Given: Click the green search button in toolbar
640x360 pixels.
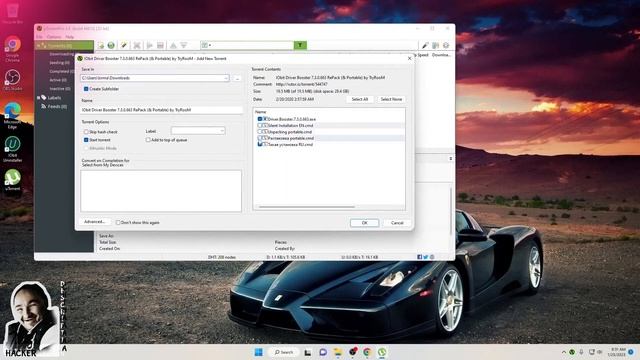Looking at the screenshot, I should pyautogui.click(x=300, y=45).
